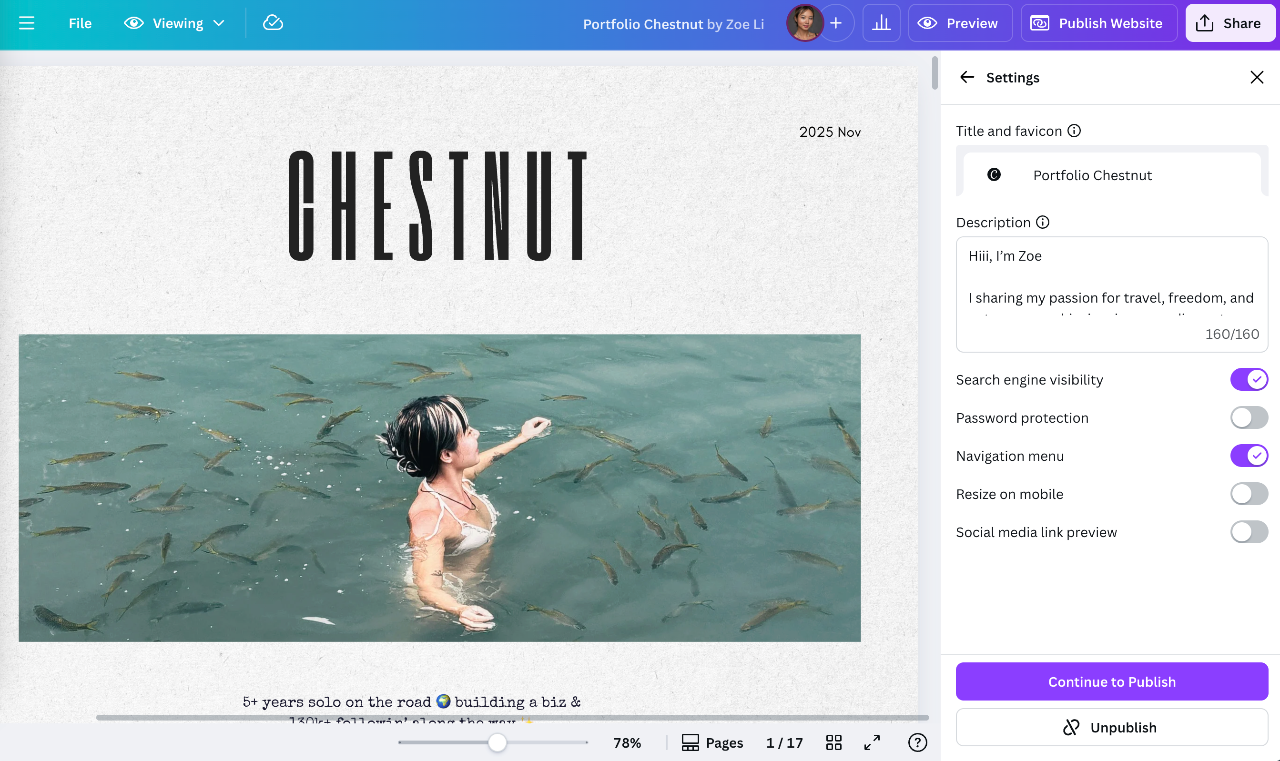Click the plus icon to add collaborators
This screenshot has height=761, width=1280.
click(x=836, y=23)
